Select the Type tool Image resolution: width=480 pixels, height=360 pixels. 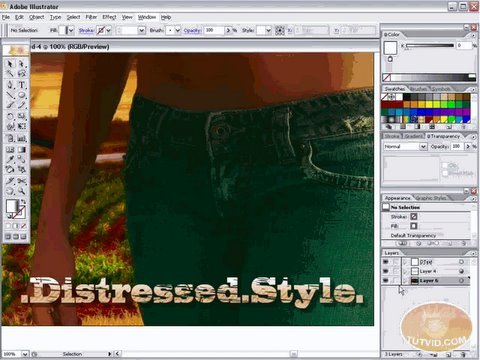pyautogui.click(x=22, y=85)
